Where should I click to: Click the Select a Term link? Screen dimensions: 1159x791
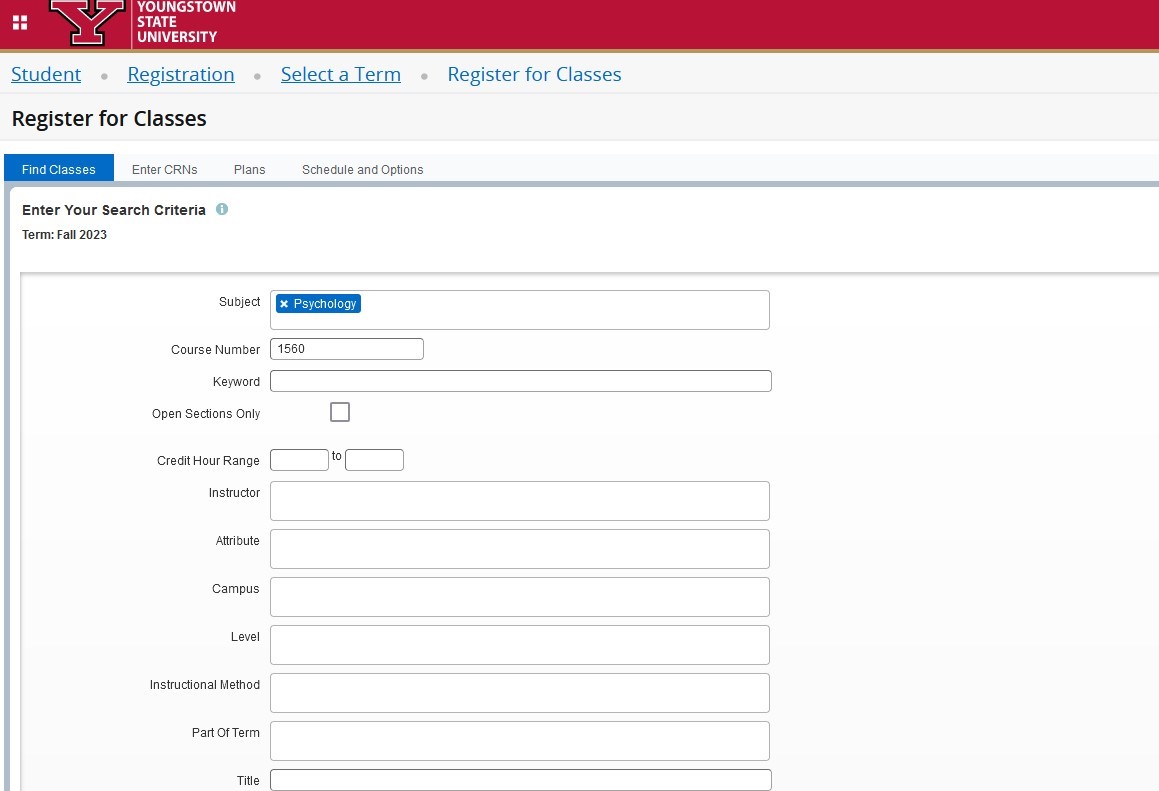tap(341, 75)
